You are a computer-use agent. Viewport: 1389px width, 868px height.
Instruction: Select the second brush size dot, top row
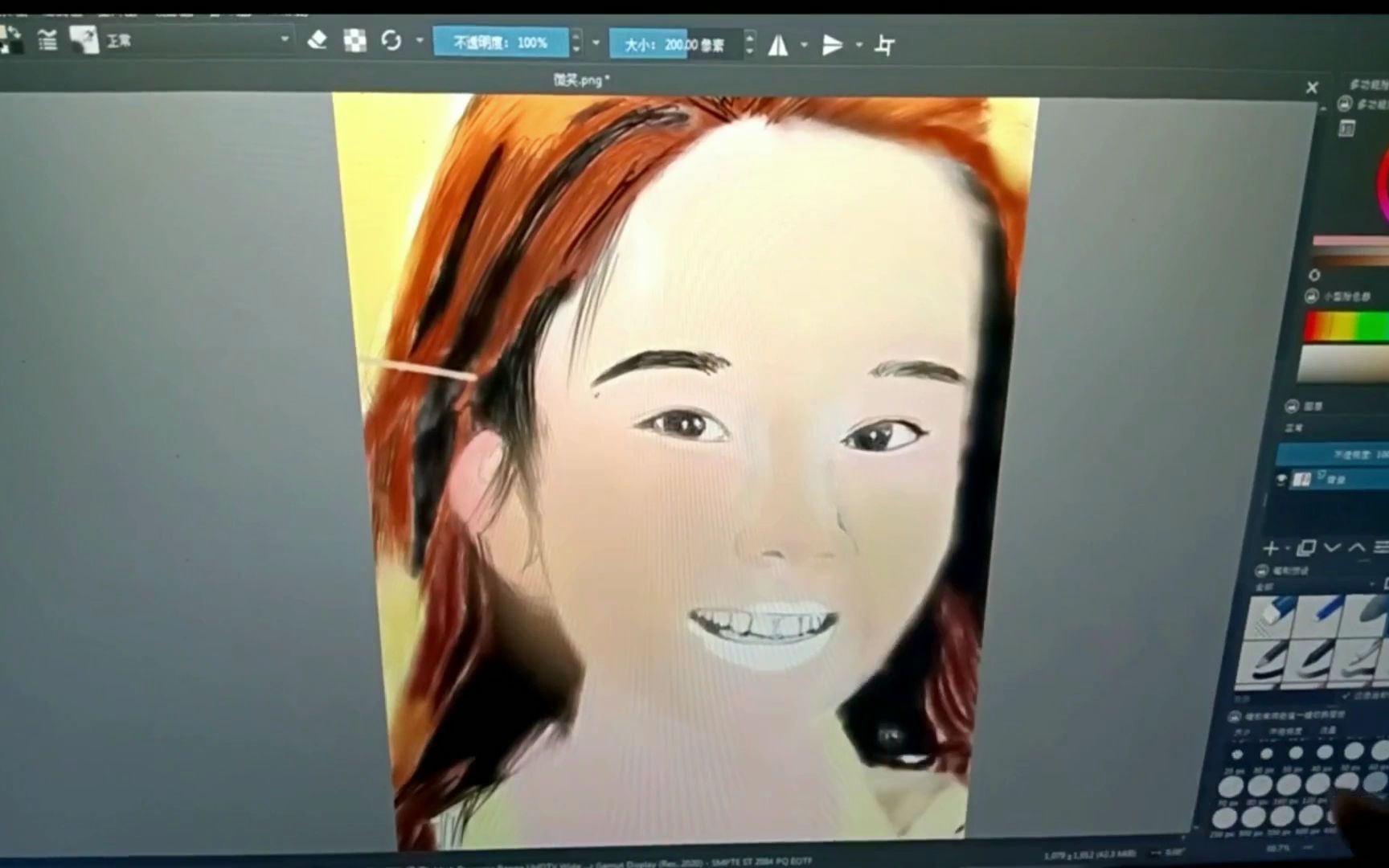coord(1267,754)
